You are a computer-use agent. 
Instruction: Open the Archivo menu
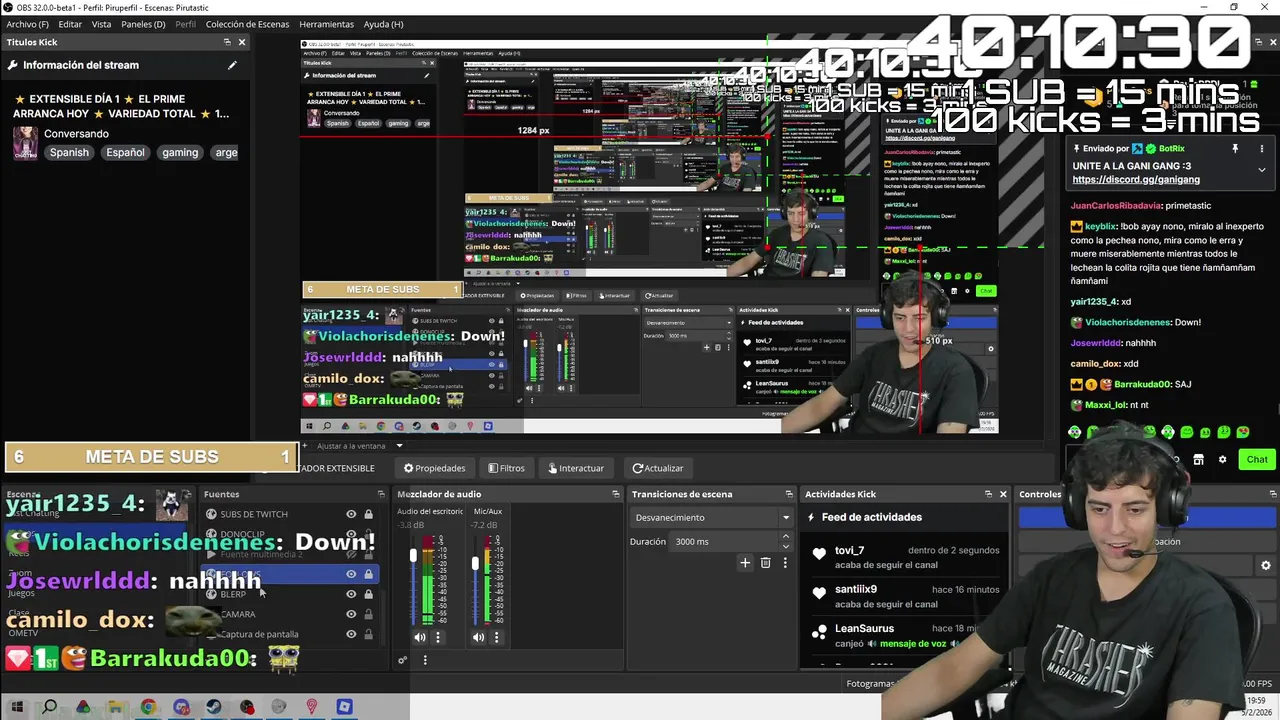click(x=27, y=24)
